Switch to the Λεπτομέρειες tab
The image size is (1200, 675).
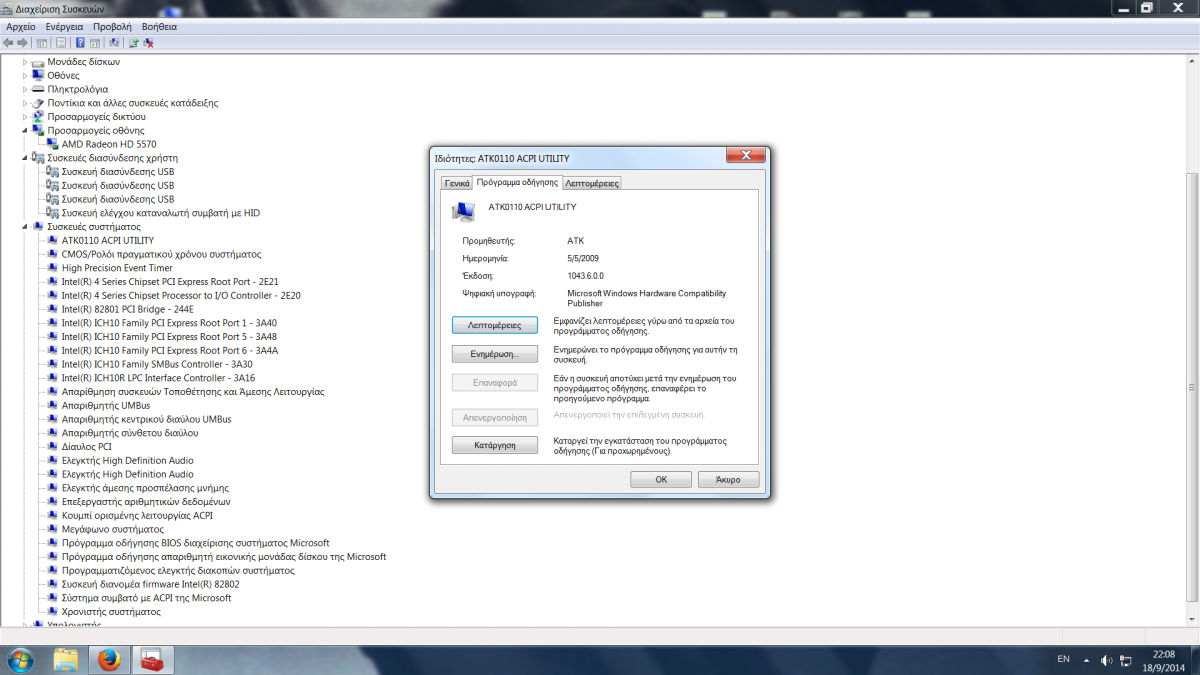[592, 184]
